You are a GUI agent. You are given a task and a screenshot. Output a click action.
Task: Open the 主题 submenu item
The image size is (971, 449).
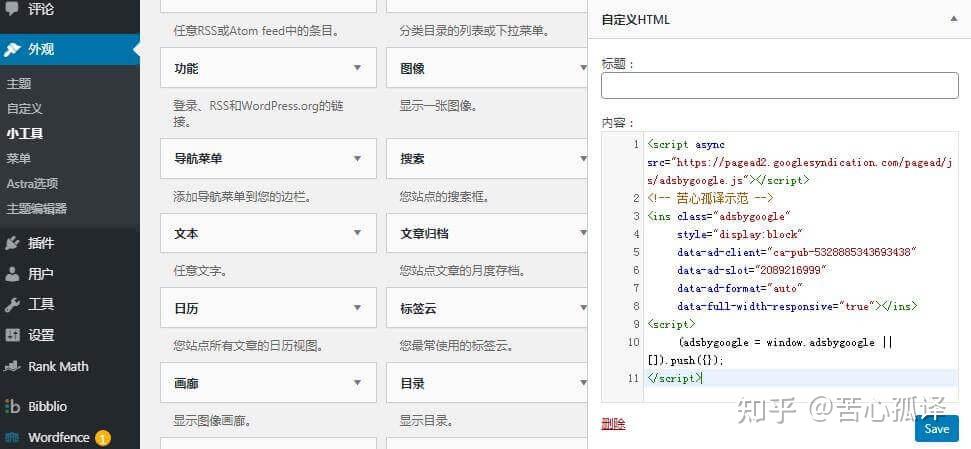point(19,84)
